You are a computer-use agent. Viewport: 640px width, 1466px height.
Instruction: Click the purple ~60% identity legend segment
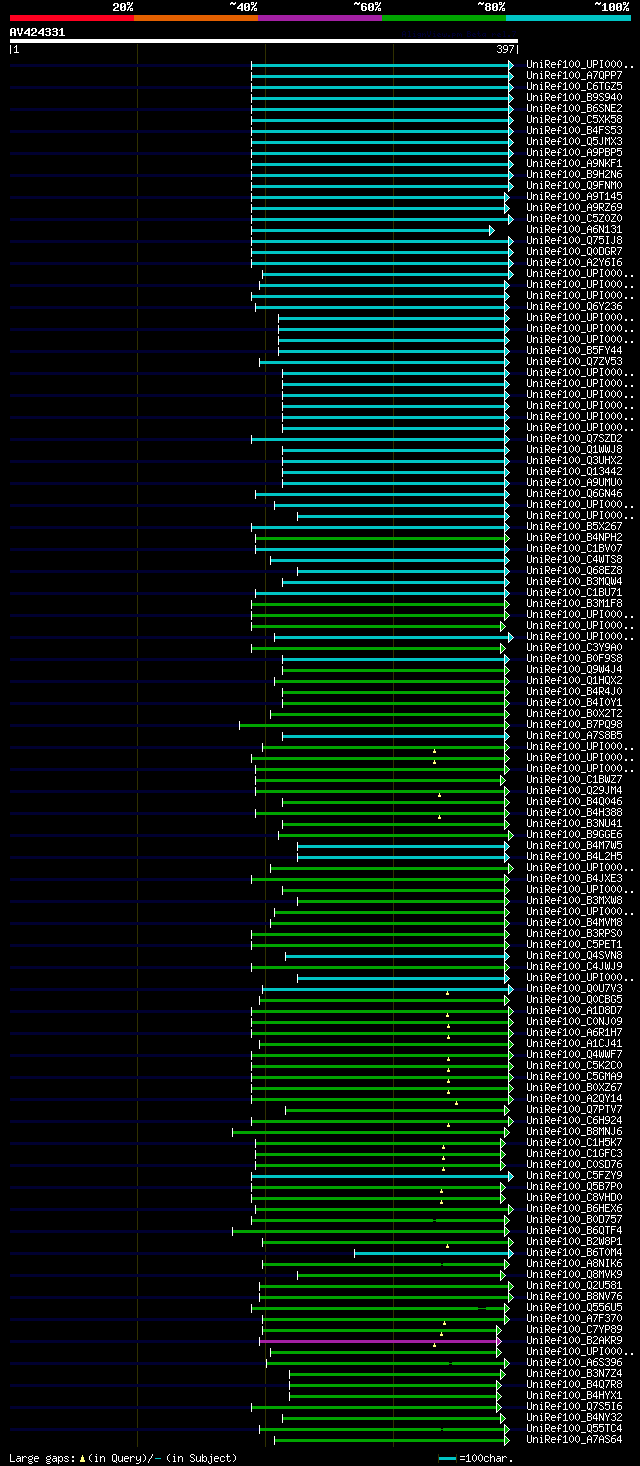pyautogui.click(x=319, y=17)
